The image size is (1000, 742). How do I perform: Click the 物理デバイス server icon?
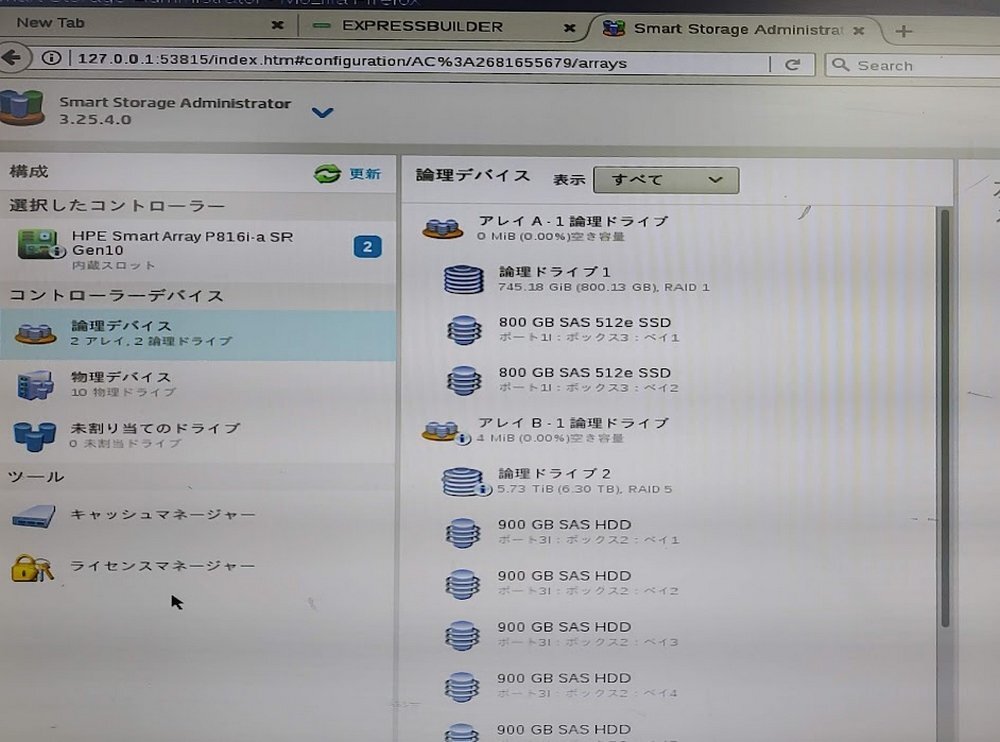point(36,385)
